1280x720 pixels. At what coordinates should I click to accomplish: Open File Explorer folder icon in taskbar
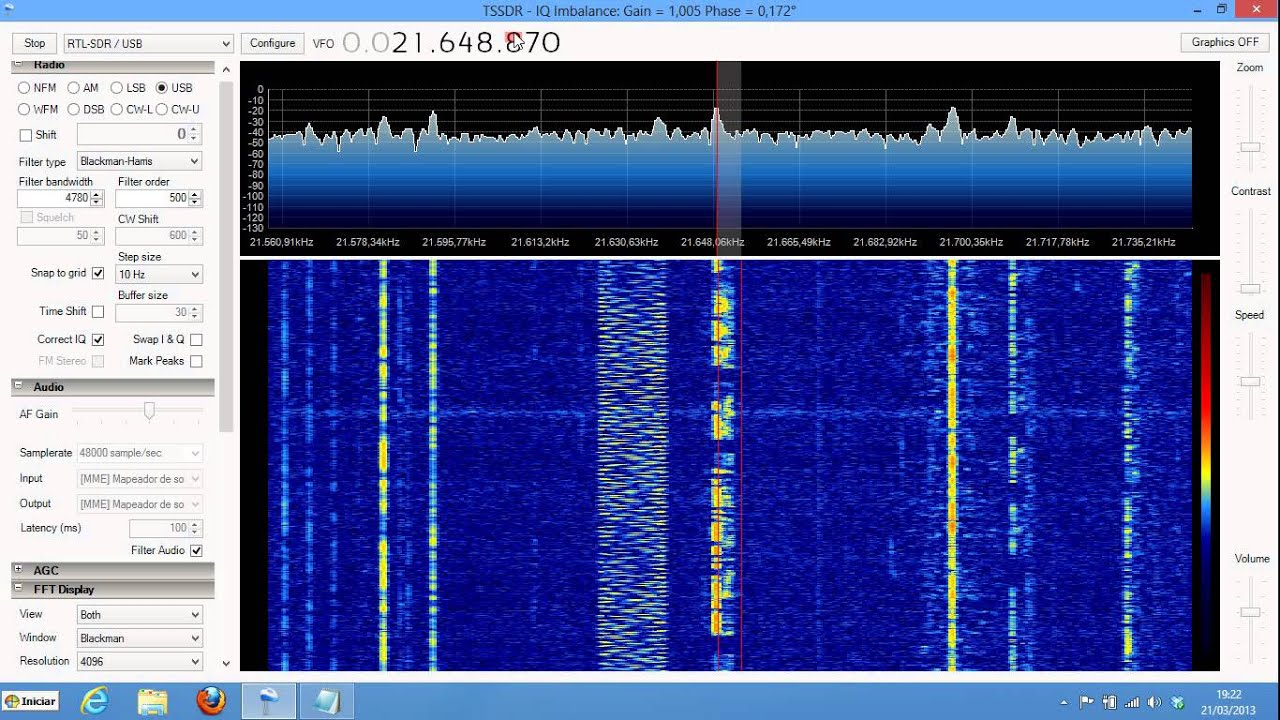click(153, 701)
